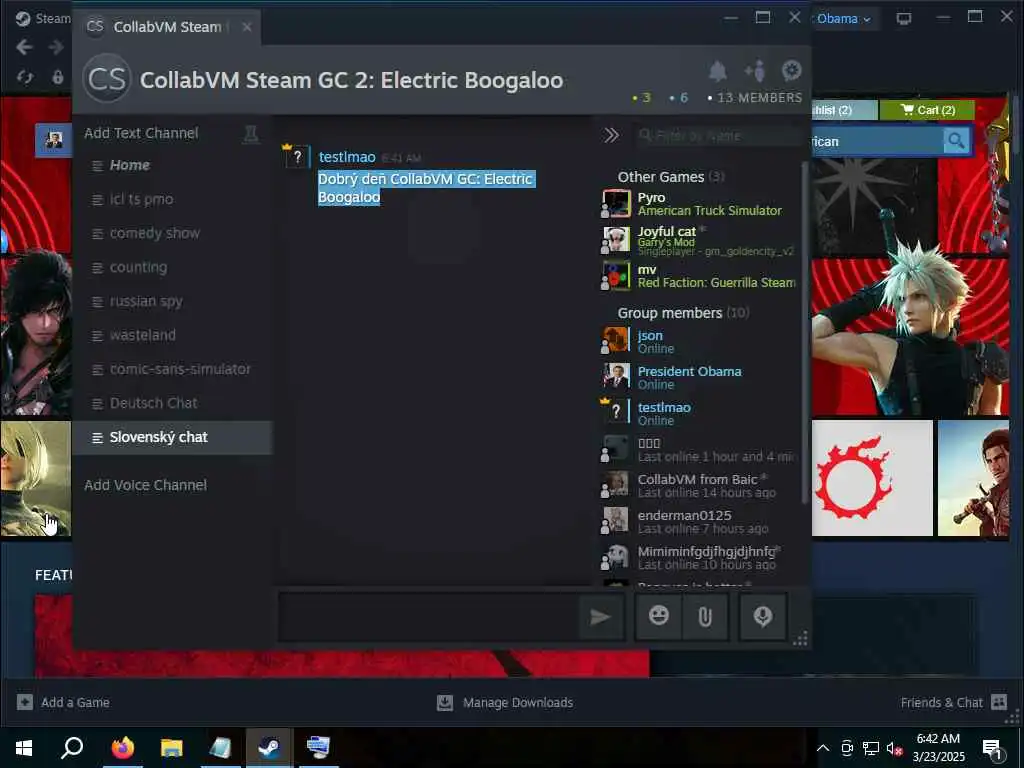Click the pin icon beside Add Text Channel
This screenshot has height=768, width=1024.
(251, 134)
